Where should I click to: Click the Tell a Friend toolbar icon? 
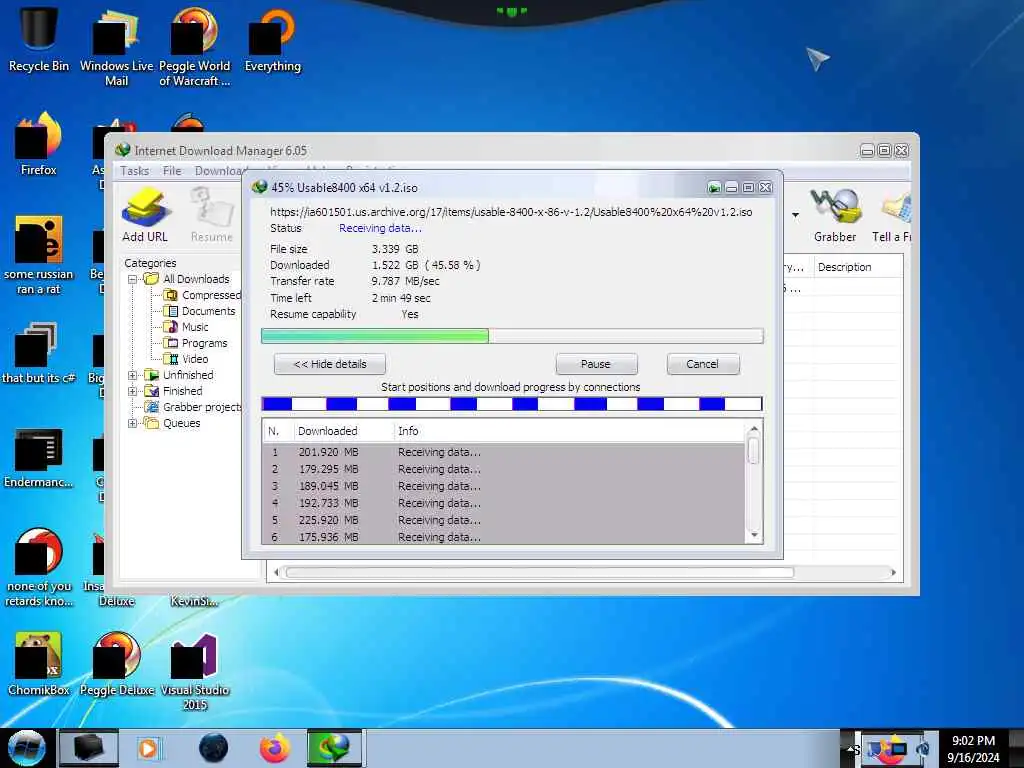pyautogui.click(x=893, y=215)
